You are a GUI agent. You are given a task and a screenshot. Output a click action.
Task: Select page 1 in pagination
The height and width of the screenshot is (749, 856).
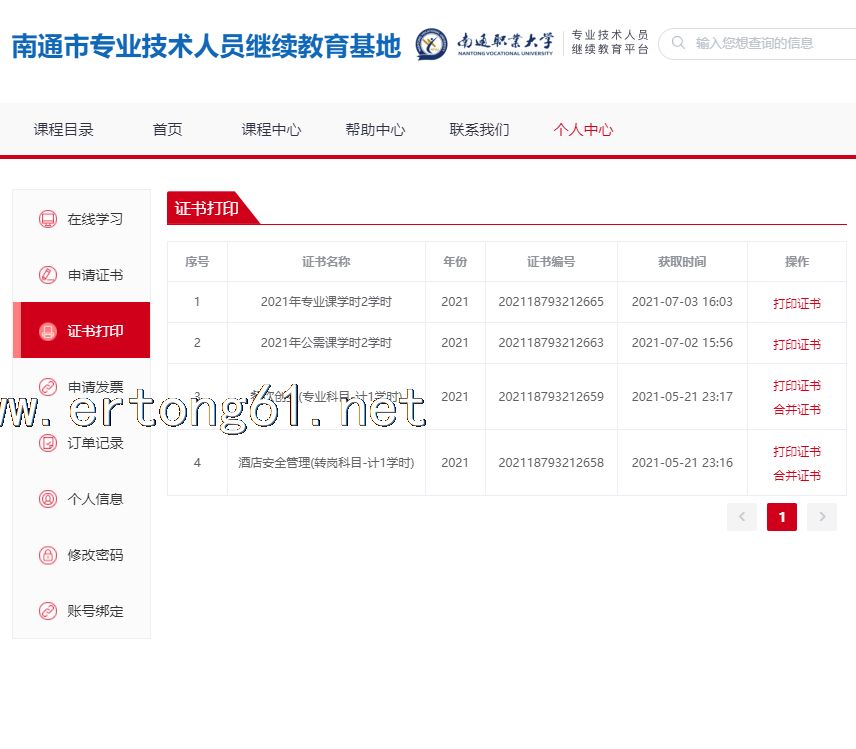coord(782,516)
